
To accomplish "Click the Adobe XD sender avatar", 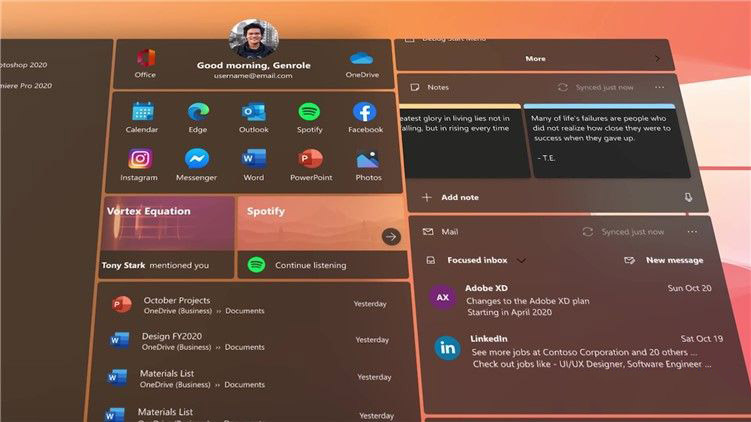I will point(443,297).
